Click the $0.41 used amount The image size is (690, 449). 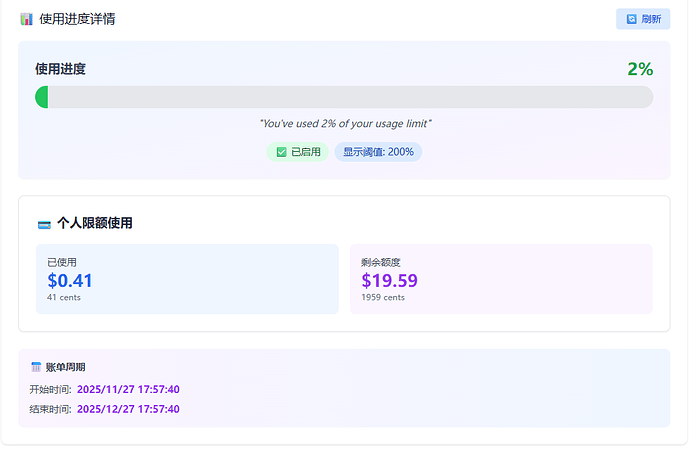(x=70, y=280)
